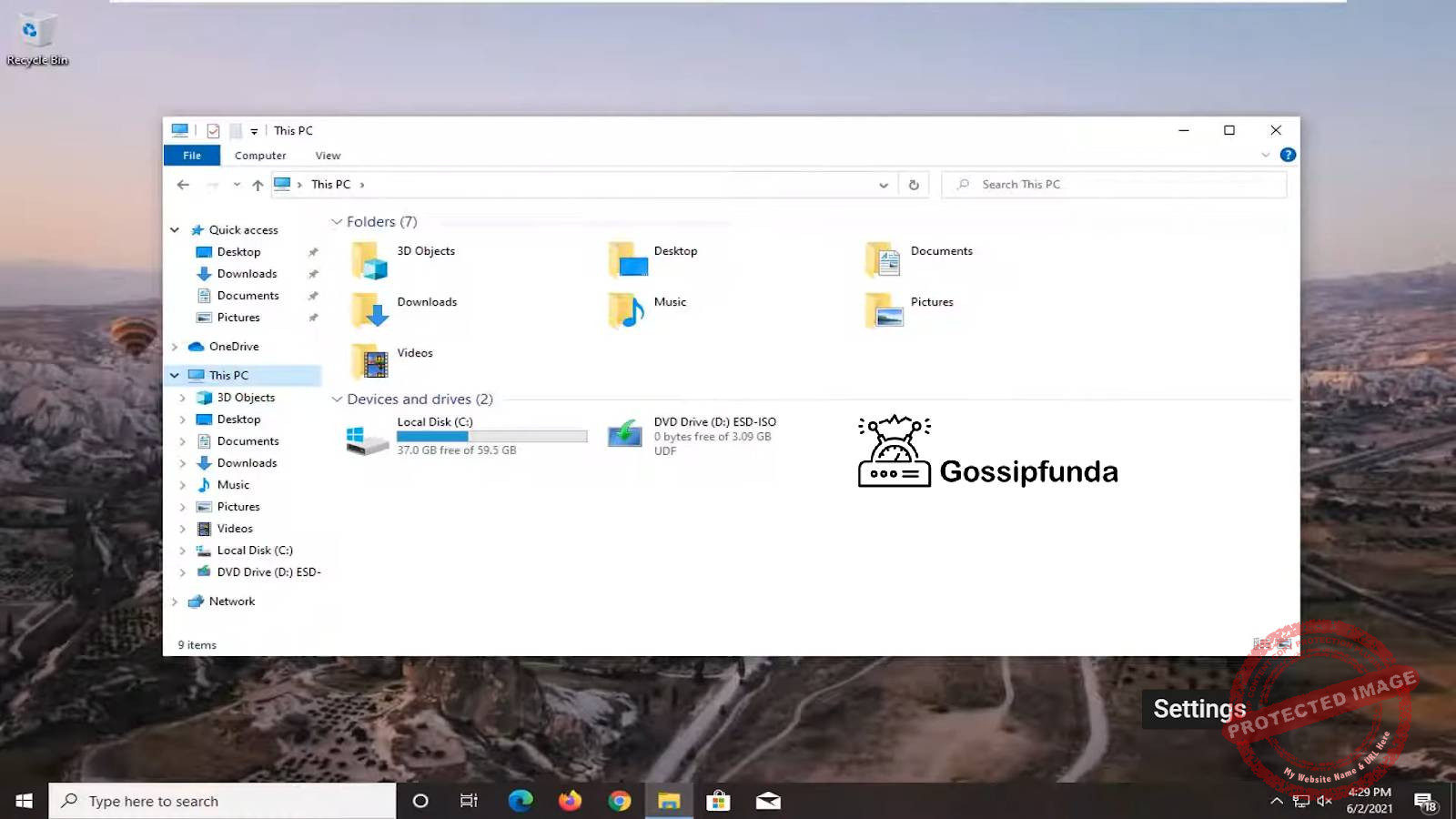Open the Music folder
This screenshot has width=1456, height=819.
click(627, 309)
